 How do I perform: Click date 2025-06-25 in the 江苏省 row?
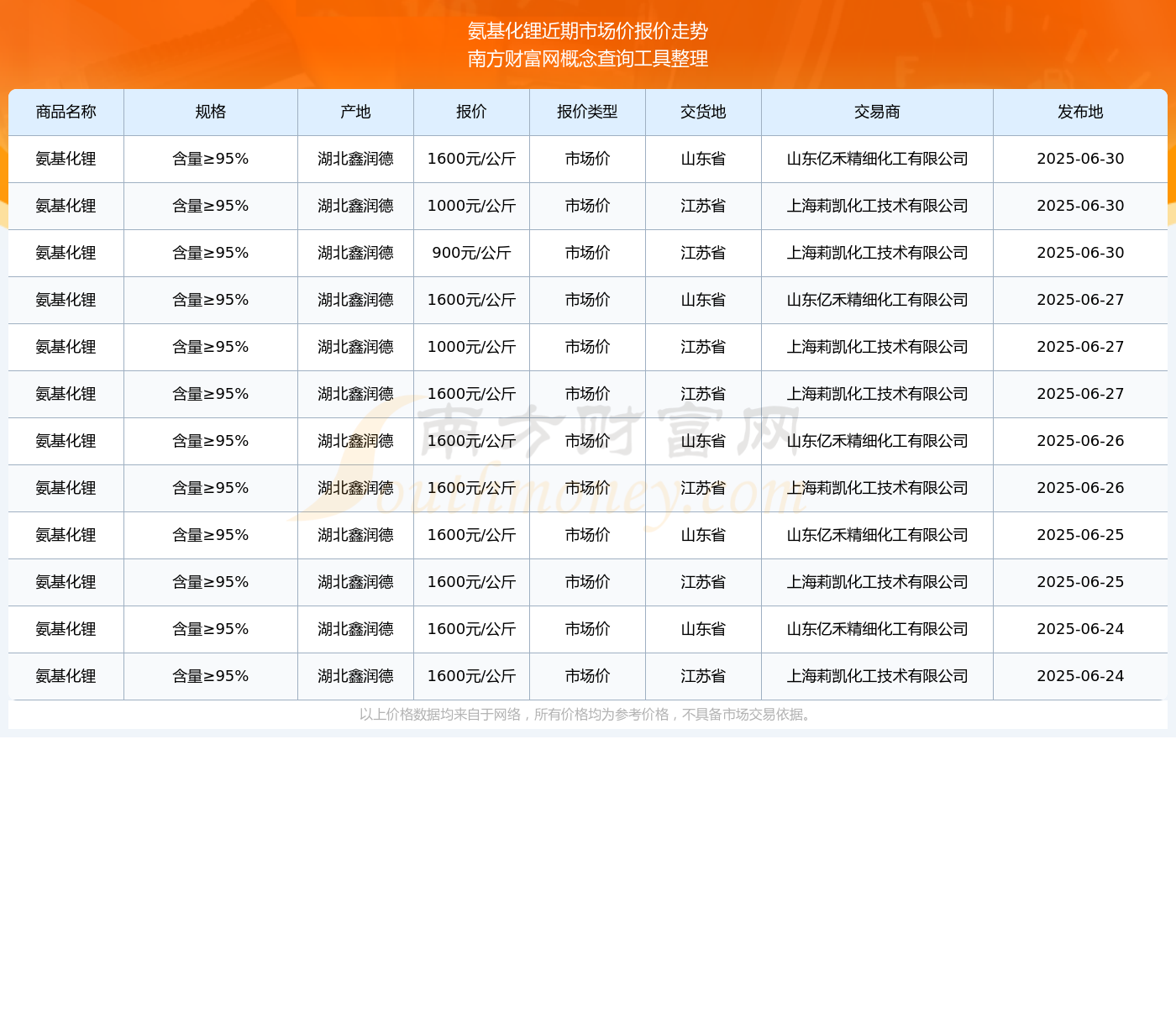click(1080, 582)
